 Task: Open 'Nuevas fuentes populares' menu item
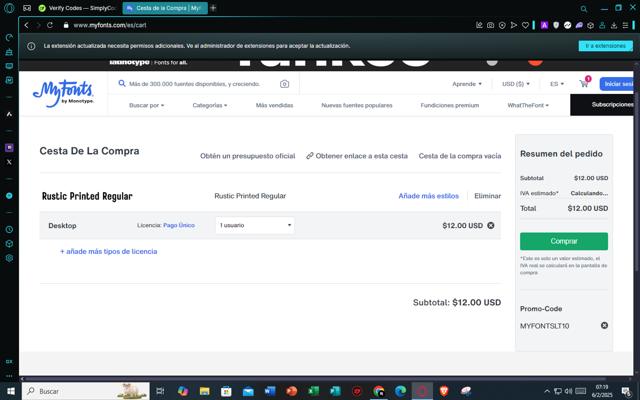click(357, 105)
